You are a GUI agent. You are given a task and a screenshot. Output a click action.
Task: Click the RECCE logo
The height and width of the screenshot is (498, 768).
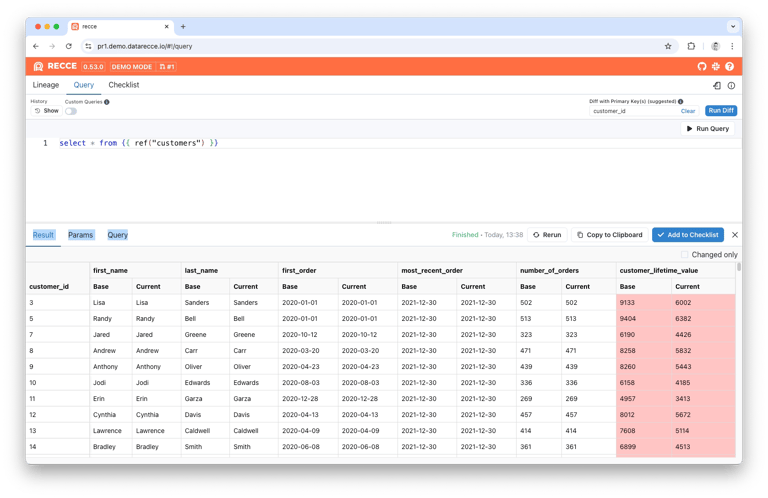coord(55,66)
